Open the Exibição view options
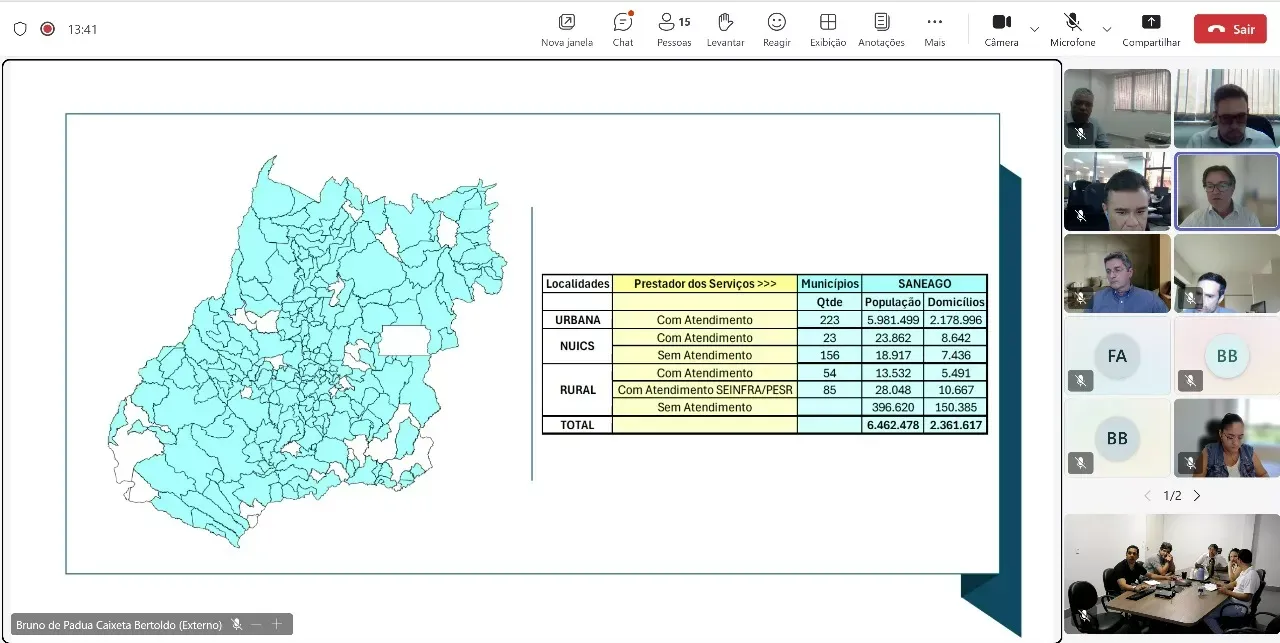The width and height of the screenshot is (1280, 643). coord(827,29)
